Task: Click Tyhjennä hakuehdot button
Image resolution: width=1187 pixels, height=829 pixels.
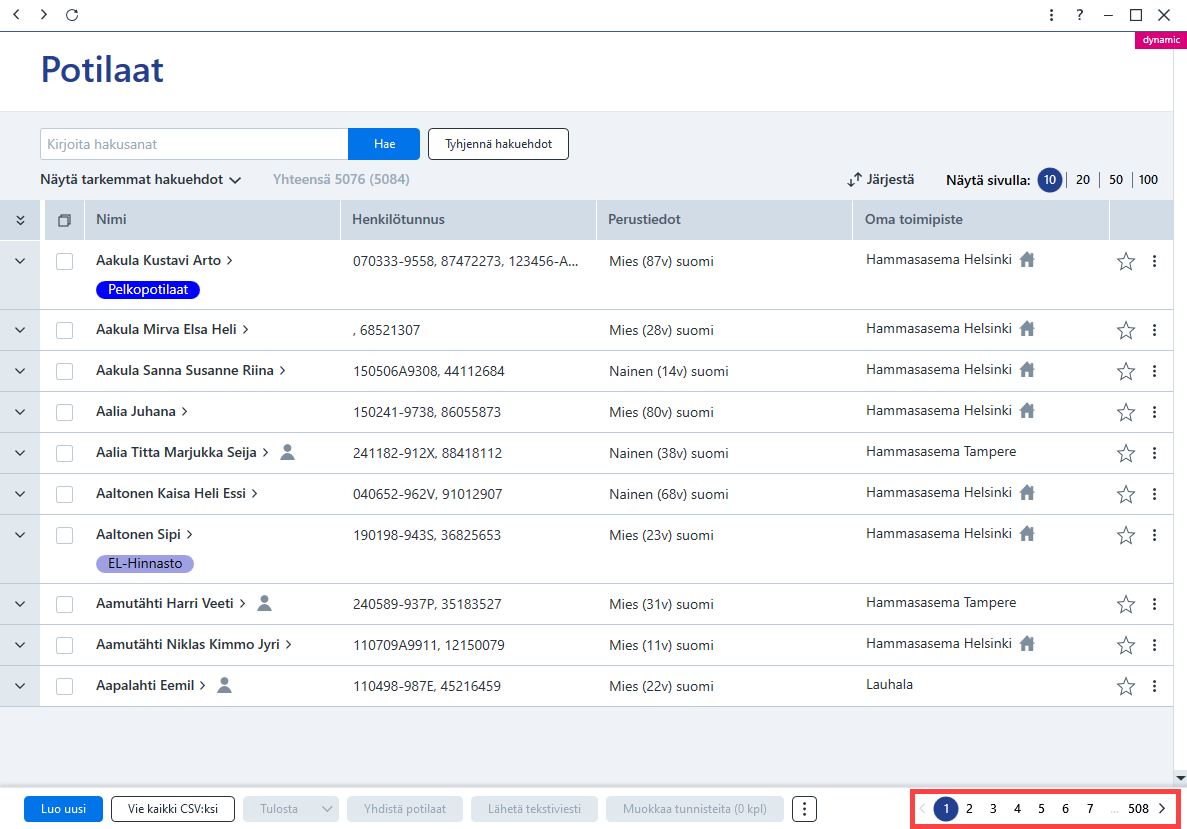Action: (498, 144)
